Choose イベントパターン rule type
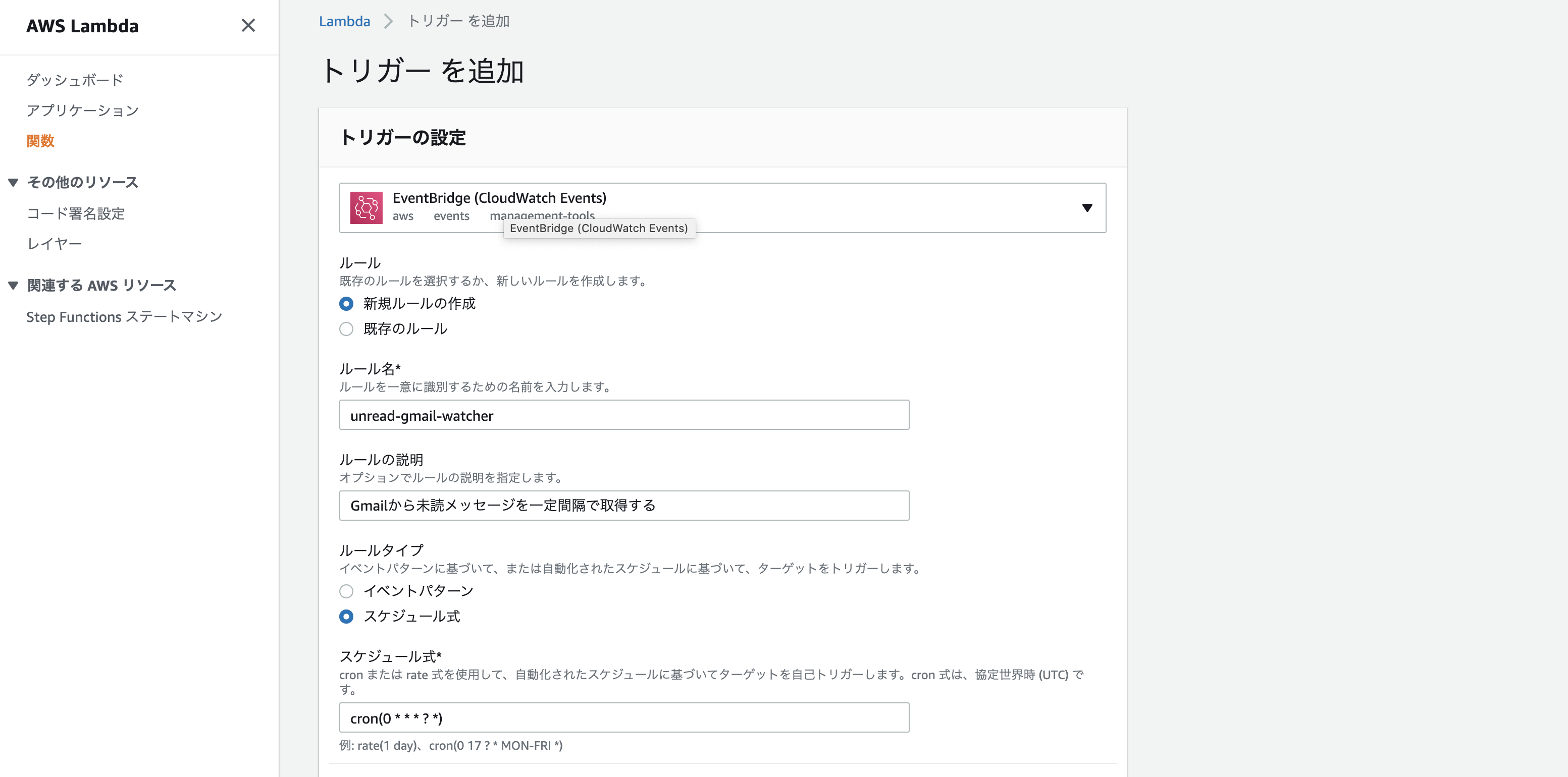The height and width of the screenshot is (777, 1568). point(346,591)
